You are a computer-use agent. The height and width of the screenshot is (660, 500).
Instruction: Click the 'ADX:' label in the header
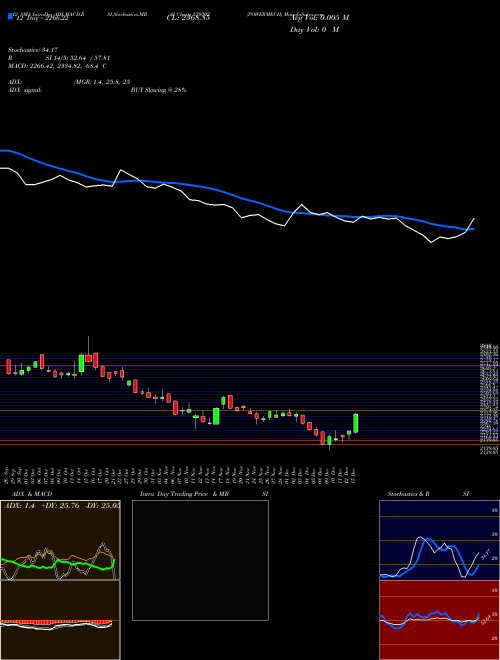[15, 82]
